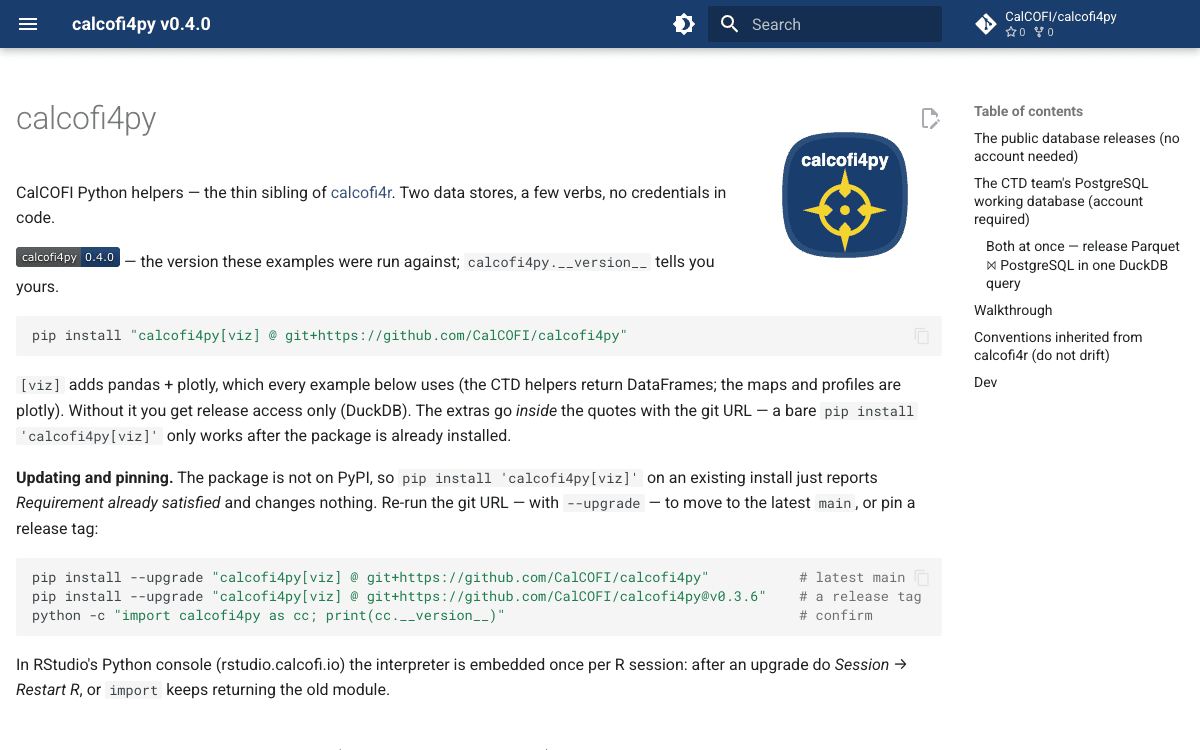
Task: Click the 'Table of contents' heading
Action: point(1028,111)
